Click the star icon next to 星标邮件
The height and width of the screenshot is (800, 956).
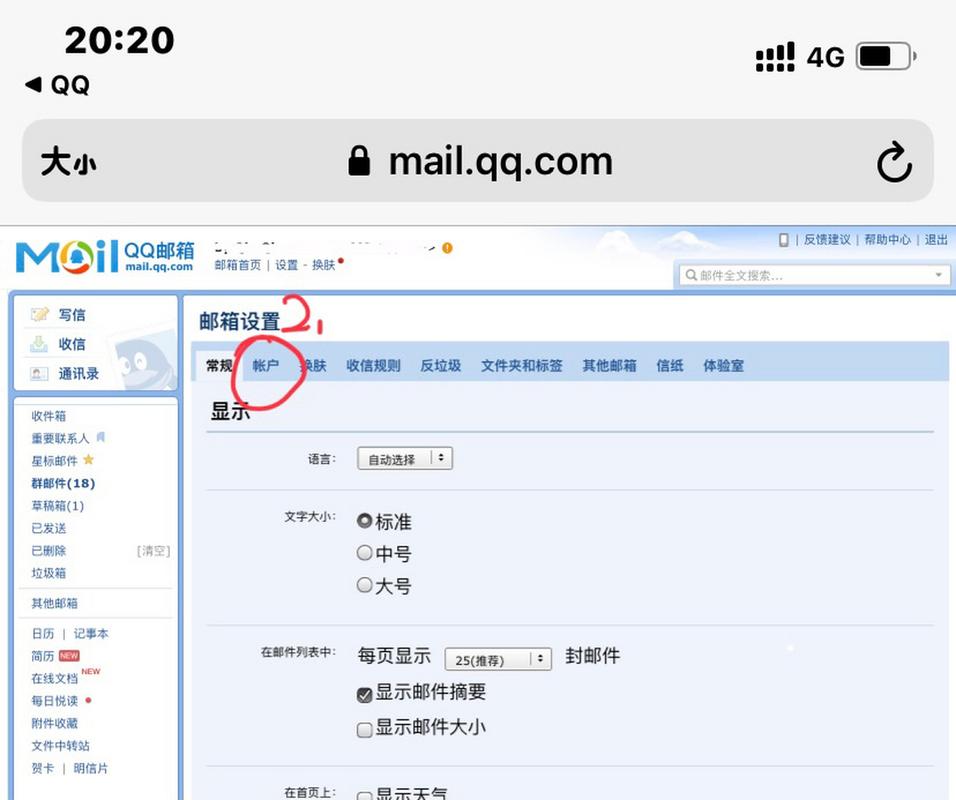pyautogui.click(x=88, y=460)
